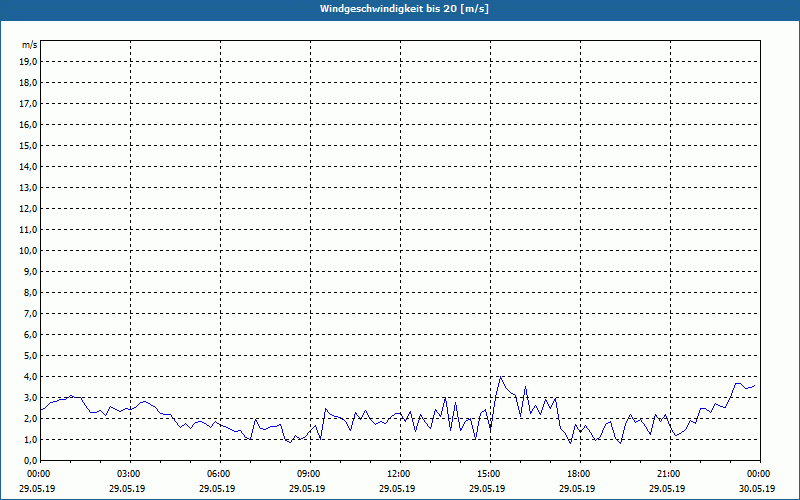Click the 18:00 time label

(x=580, y=474)
